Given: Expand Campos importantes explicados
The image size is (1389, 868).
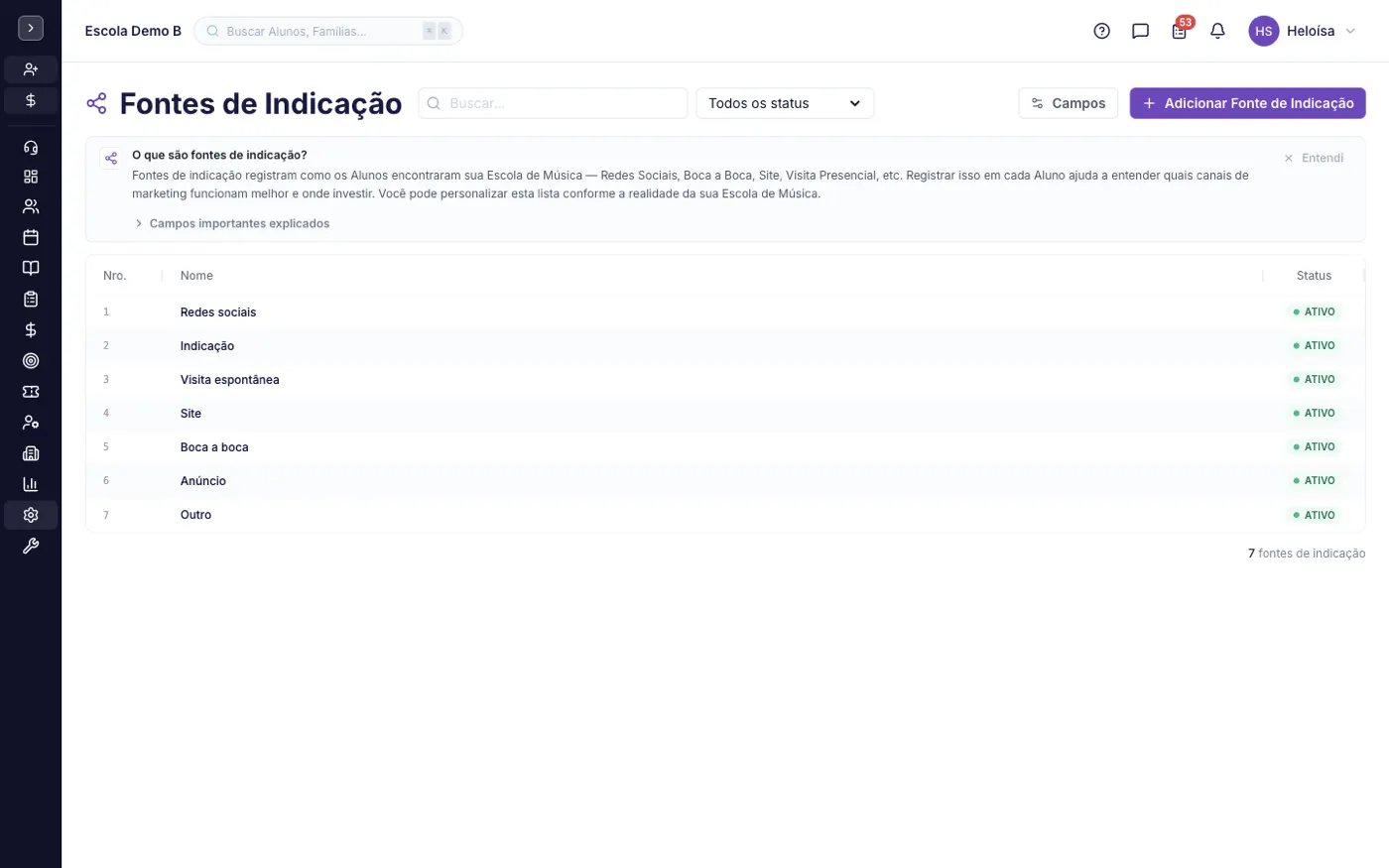Looking at the screenshot, I should (x=232, y=223).
